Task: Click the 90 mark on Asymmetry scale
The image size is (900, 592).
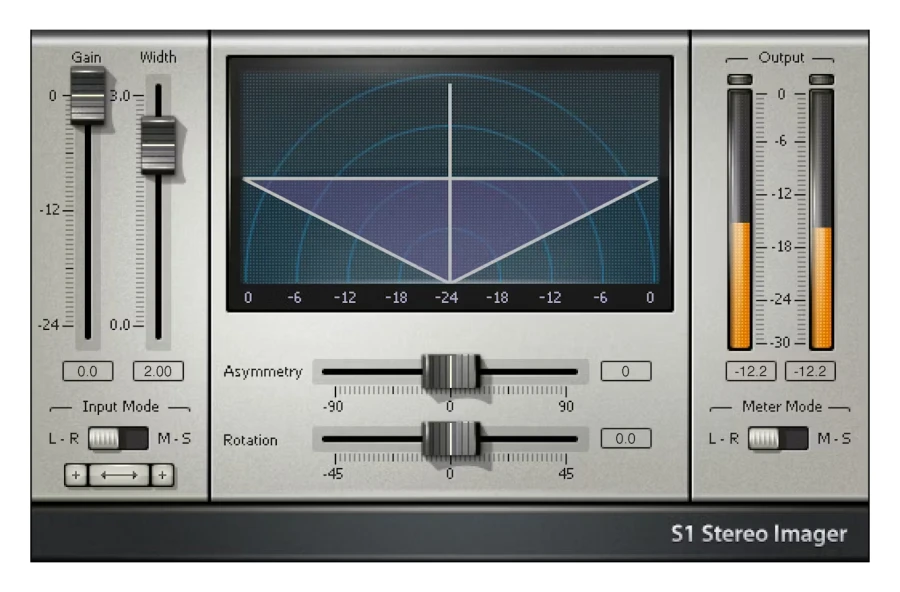Action: (x=567, y=407)
